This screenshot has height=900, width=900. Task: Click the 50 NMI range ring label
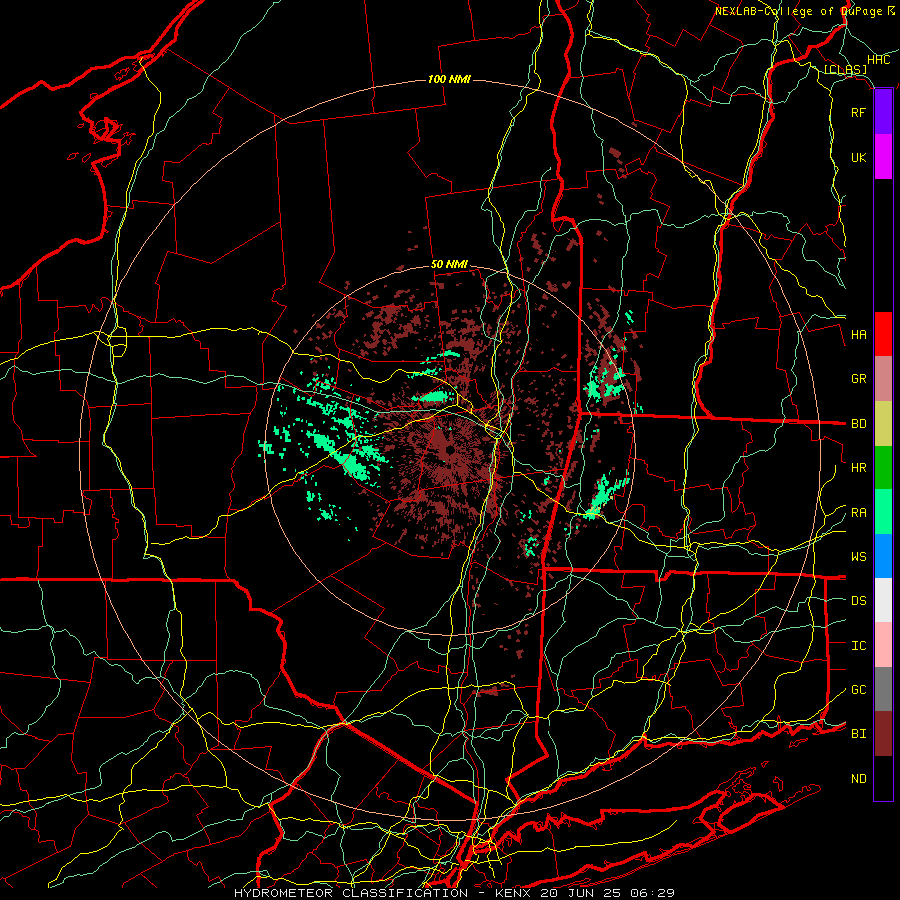coord(449,264)
